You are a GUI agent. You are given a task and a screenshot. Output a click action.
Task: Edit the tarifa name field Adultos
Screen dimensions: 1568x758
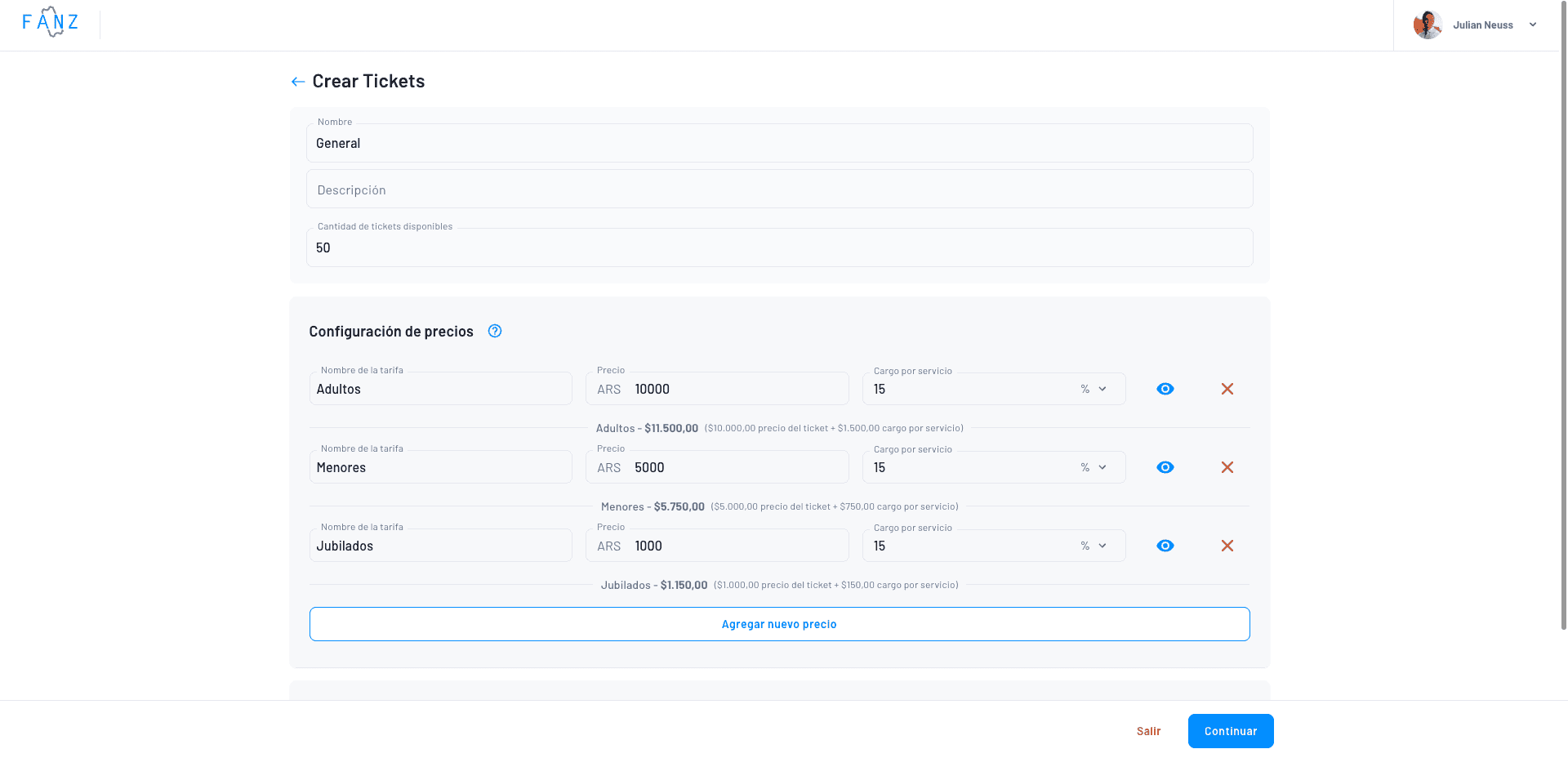[440, 389]
